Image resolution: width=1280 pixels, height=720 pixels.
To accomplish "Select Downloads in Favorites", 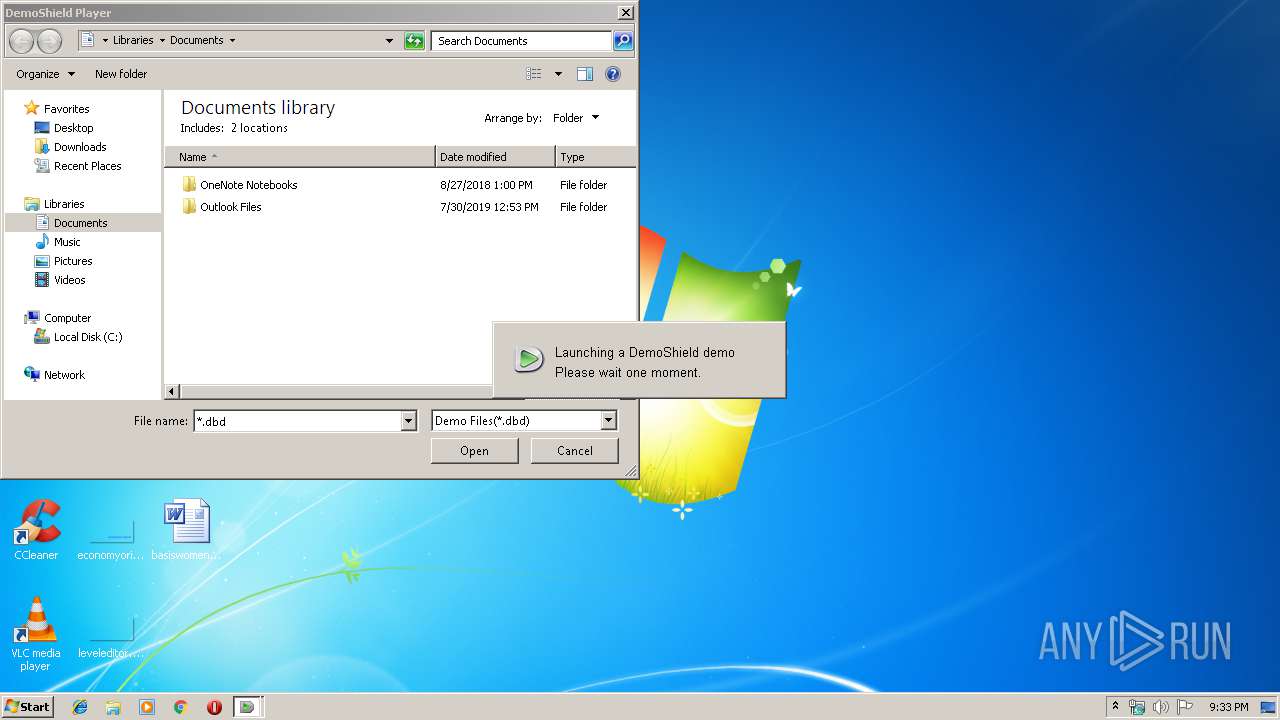I will click(80, 147).
